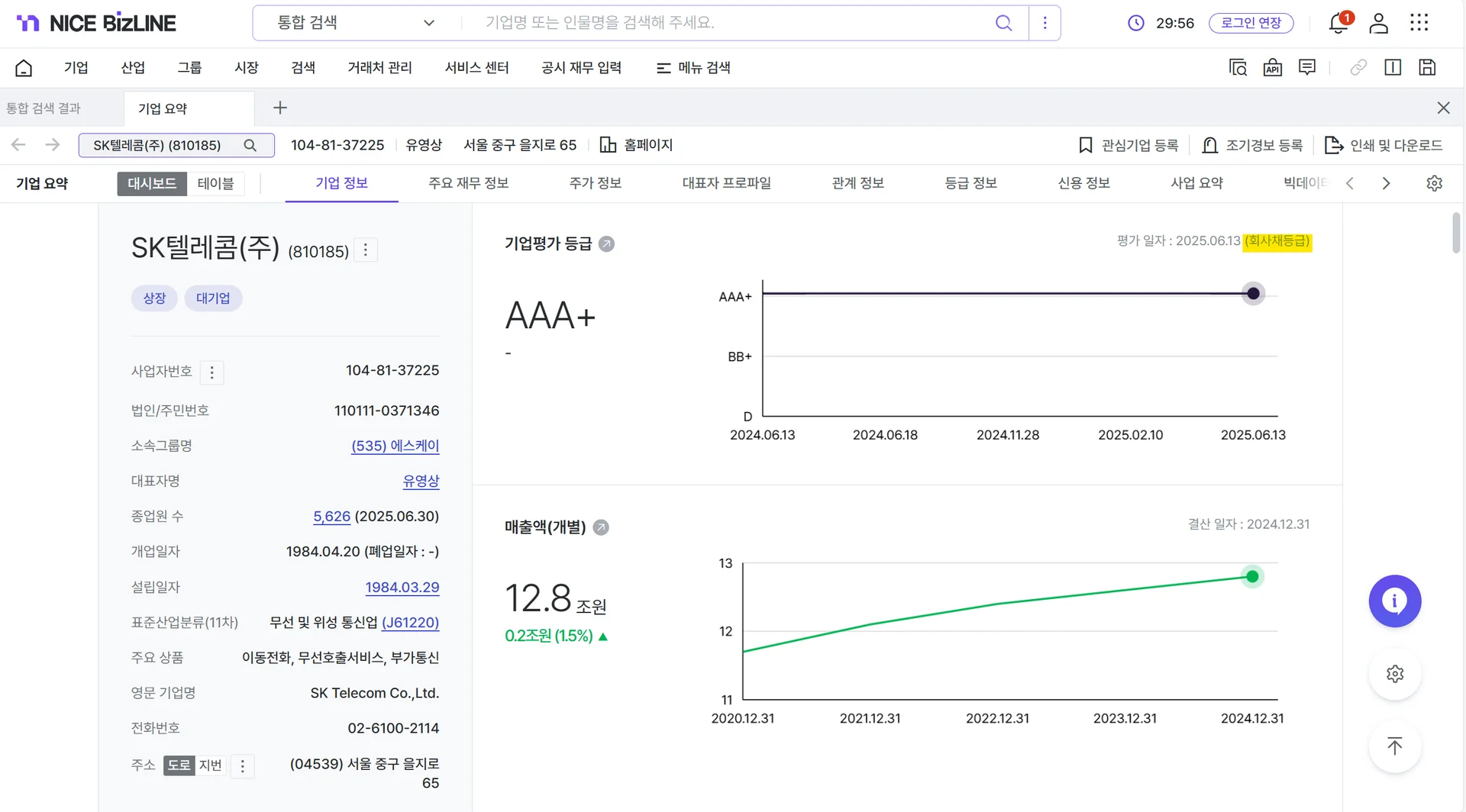Screen dimensions: 1466x812
Task: Expand the kebab menu beside the search bar
Action: click(x=1045, y=23)
